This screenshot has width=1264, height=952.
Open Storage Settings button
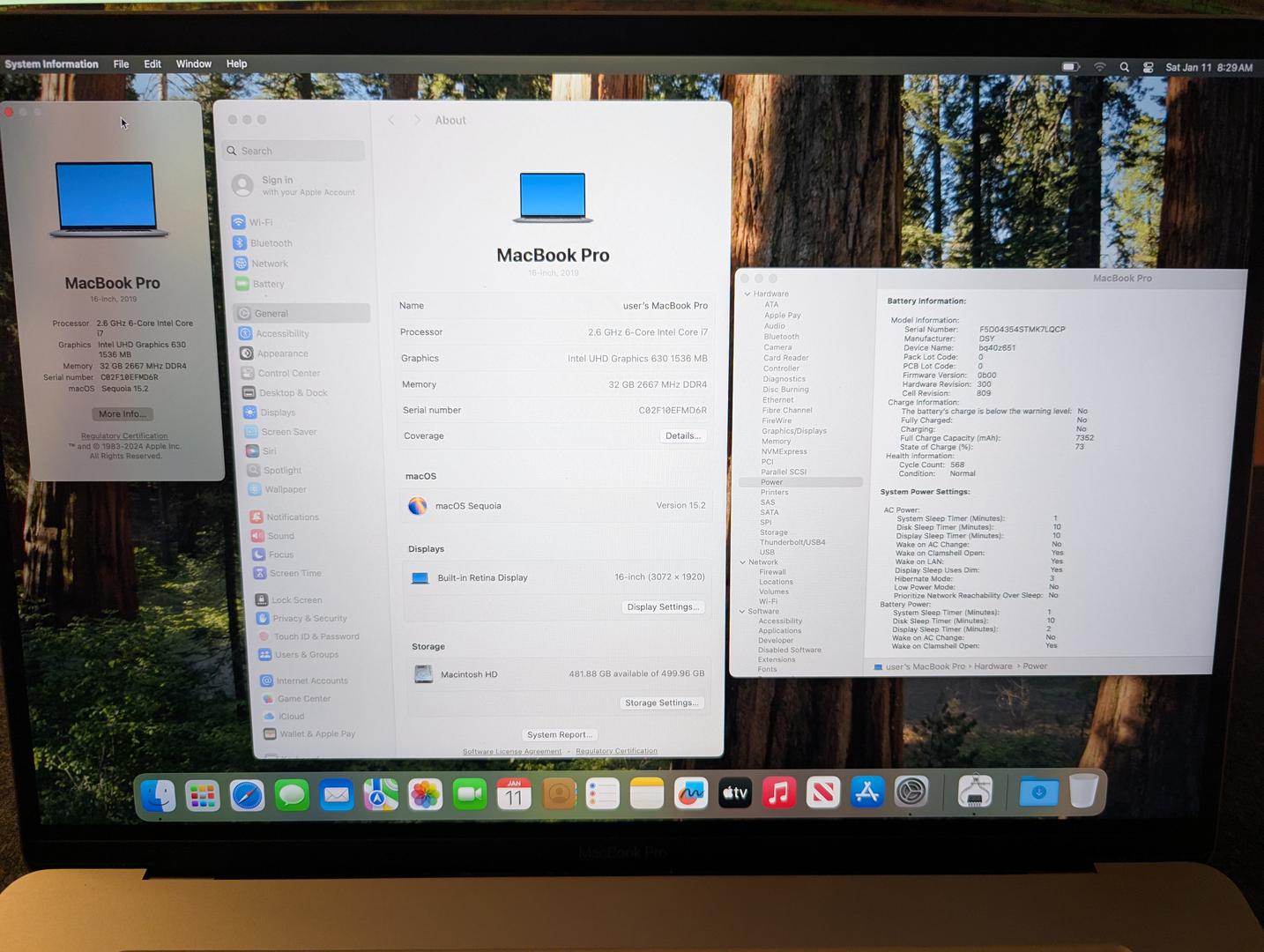[x=661, y=703]
